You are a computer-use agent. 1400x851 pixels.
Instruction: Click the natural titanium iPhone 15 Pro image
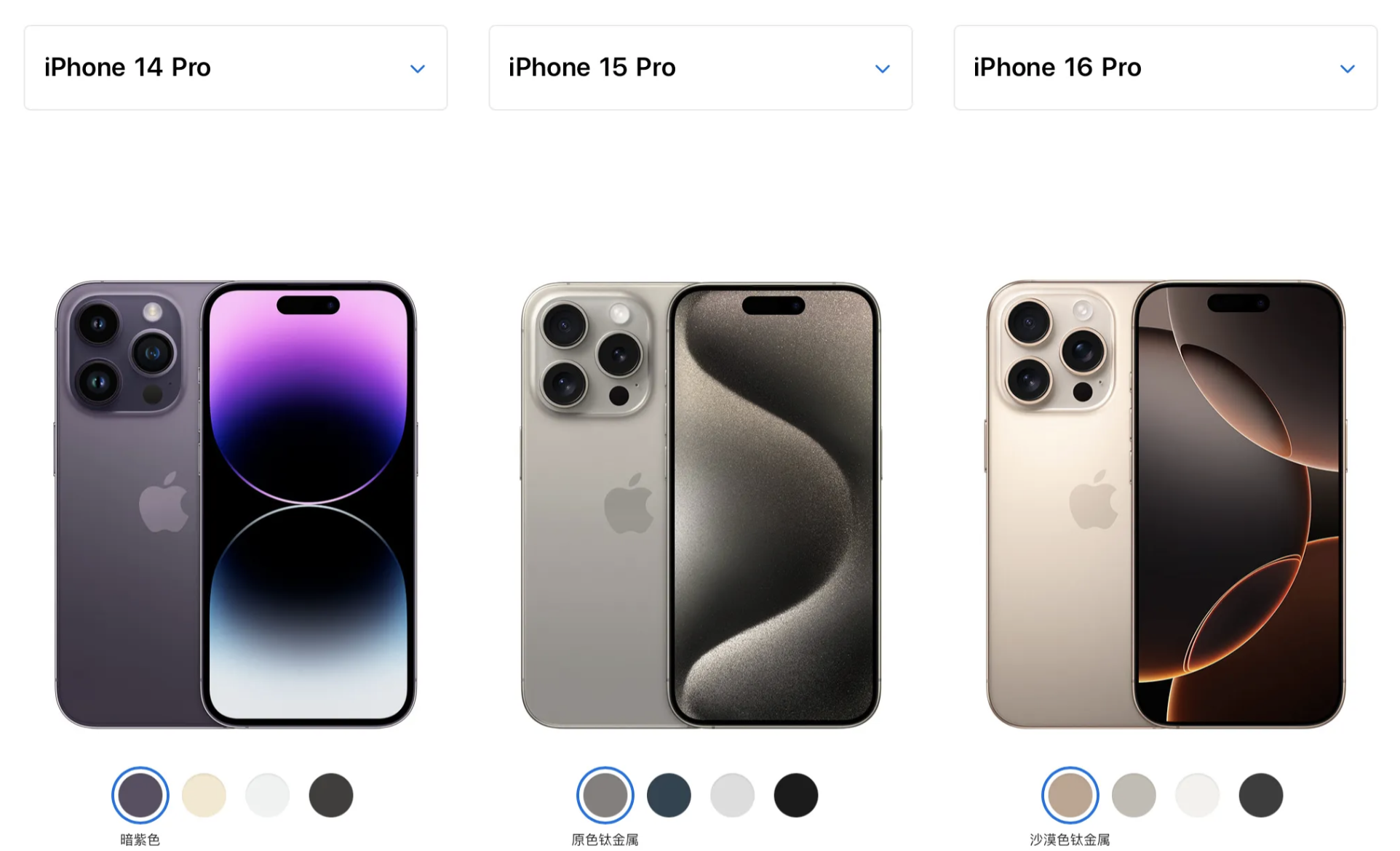(x=701, y=504)
